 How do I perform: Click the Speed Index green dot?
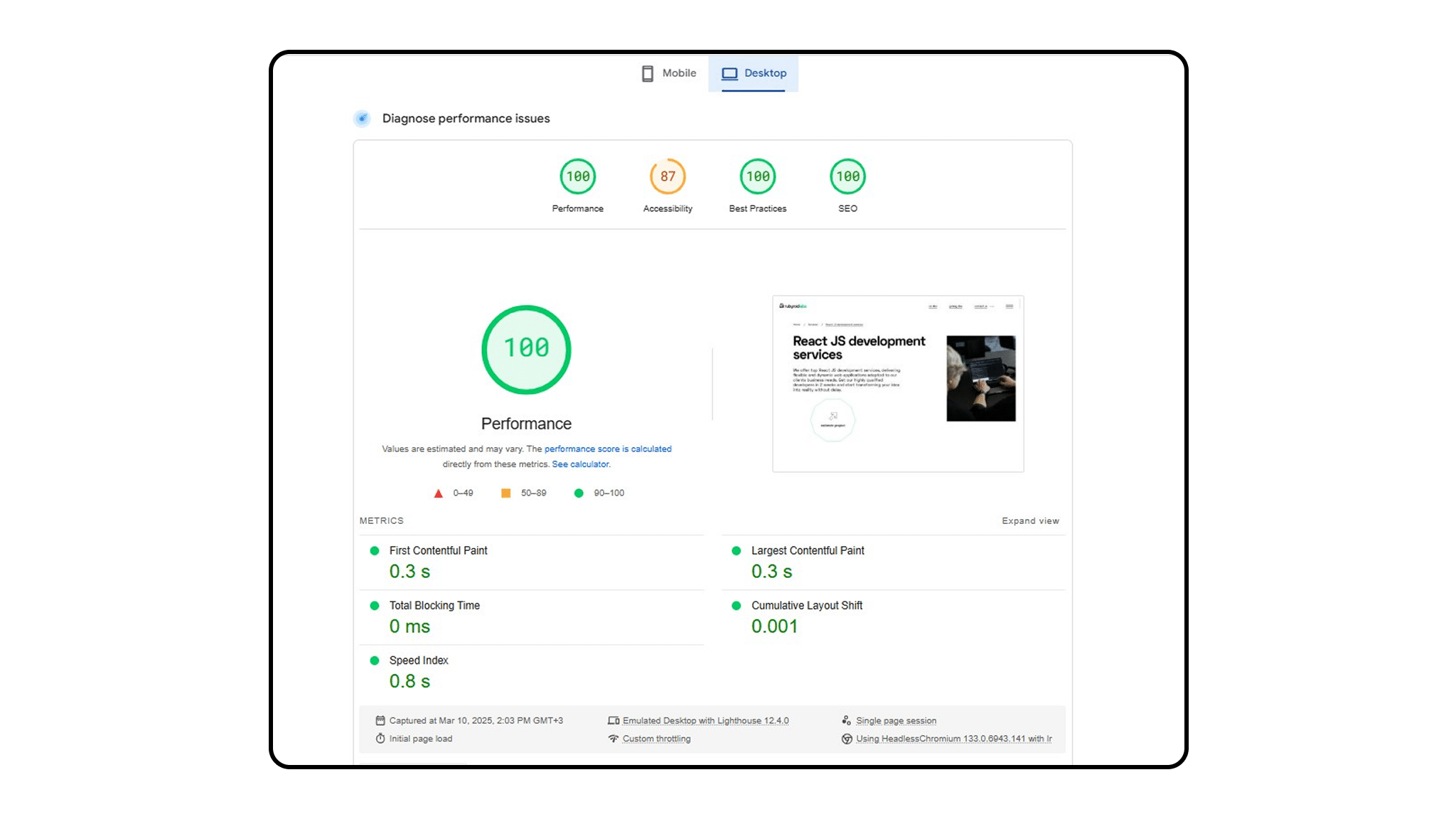(375, 660)
